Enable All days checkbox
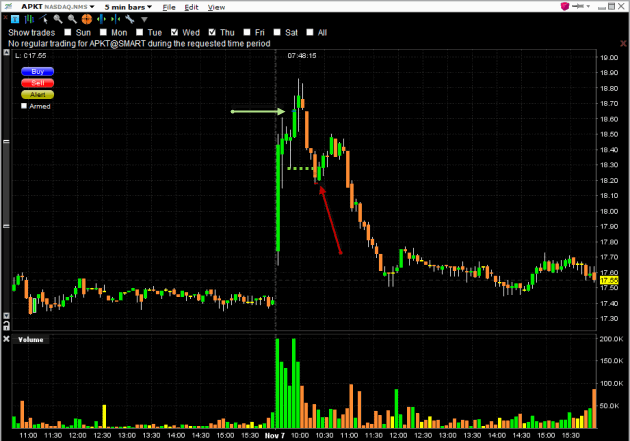This screenshot has height=441, width=630. click(310, 32)
